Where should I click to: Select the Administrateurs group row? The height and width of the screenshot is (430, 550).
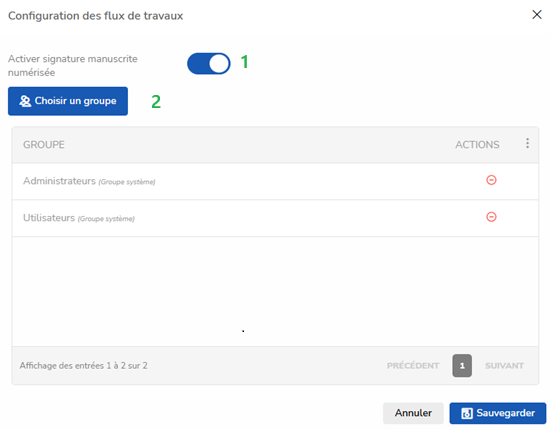(x=275, y=181)
